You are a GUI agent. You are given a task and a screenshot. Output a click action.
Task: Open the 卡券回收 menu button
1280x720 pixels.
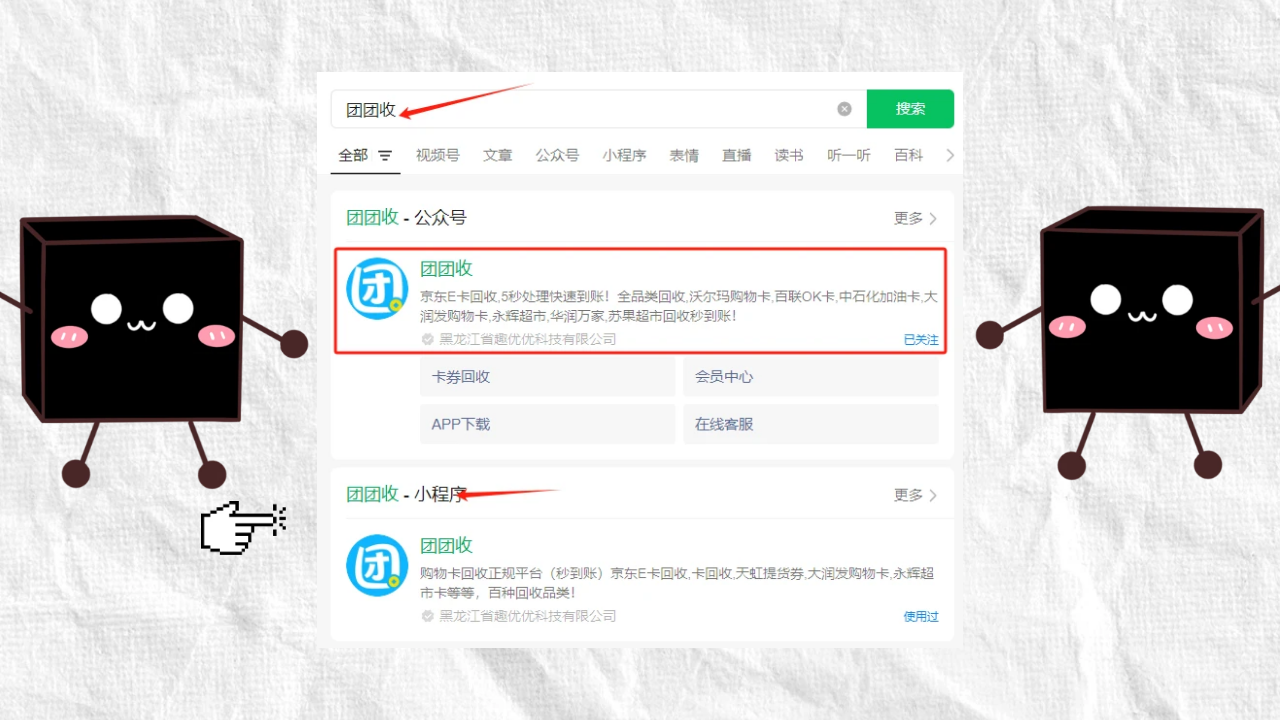point(548,377)
